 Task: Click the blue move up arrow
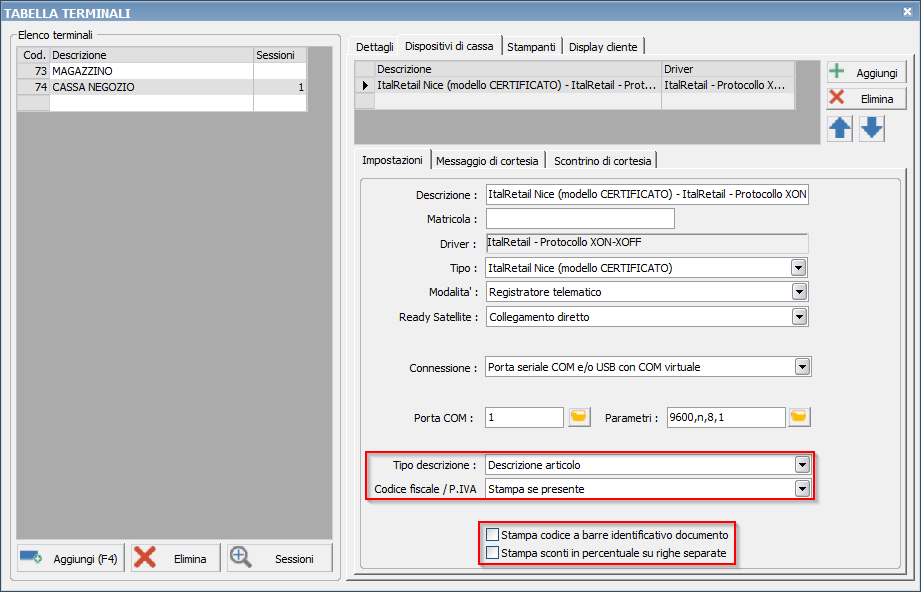840,129
